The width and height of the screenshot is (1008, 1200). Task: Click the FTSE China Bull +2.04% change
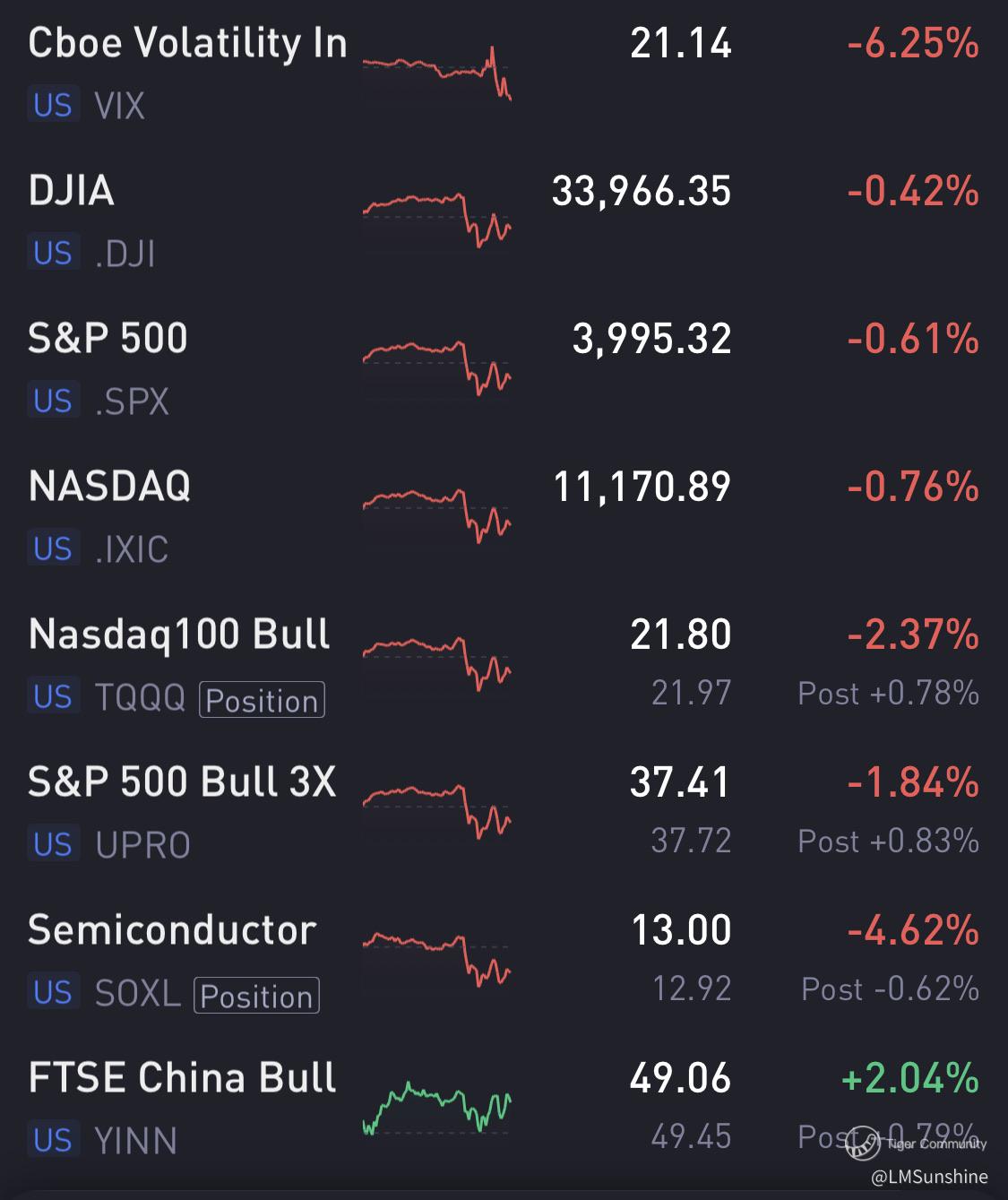pyautogui.click(x=909, y=1077)
